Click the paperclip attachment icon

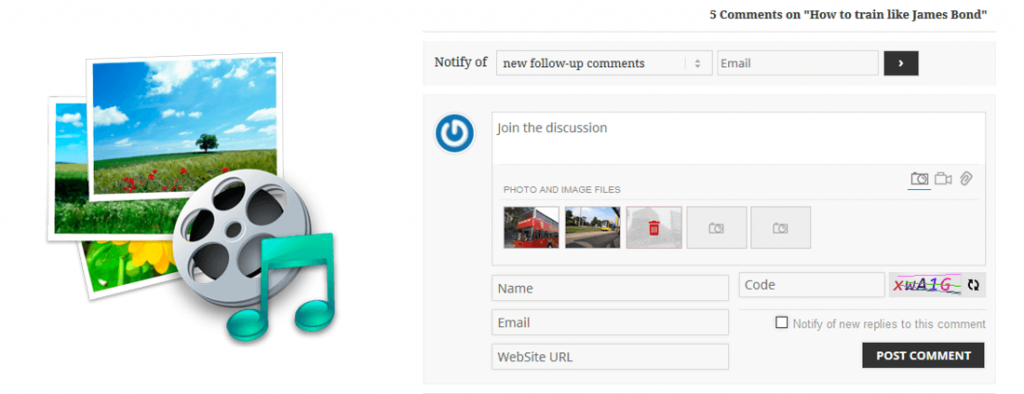click(x=966, y=178)
